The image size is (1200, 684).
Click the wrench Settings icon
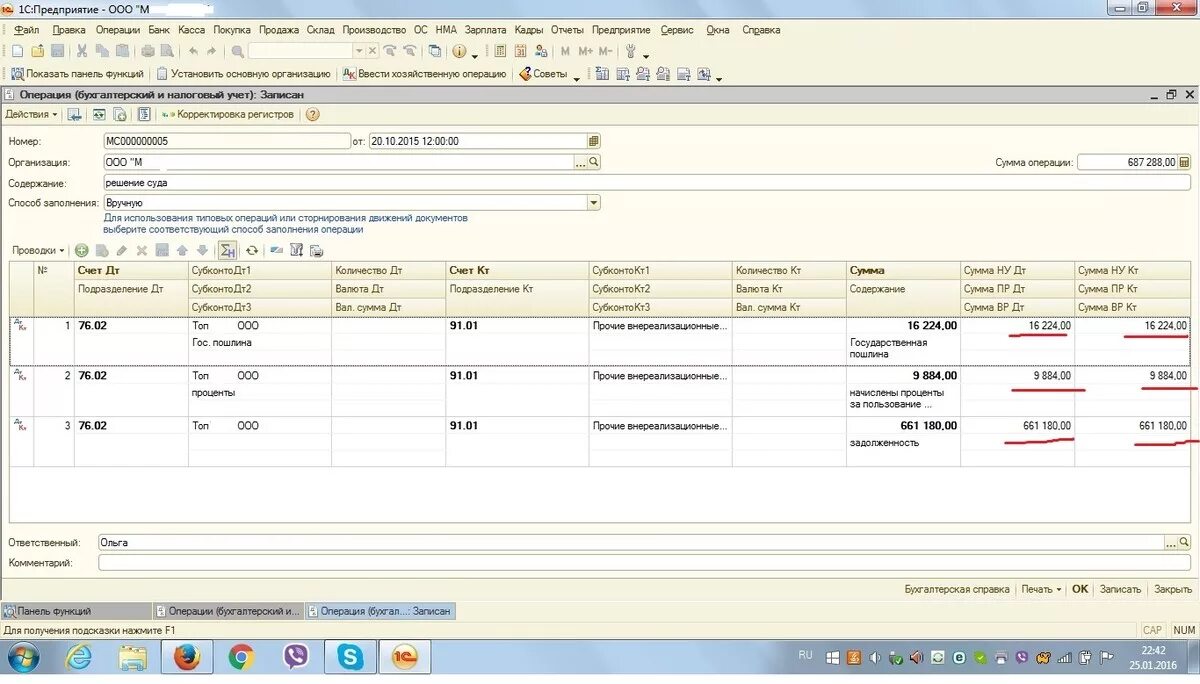(x=631, y=51)
